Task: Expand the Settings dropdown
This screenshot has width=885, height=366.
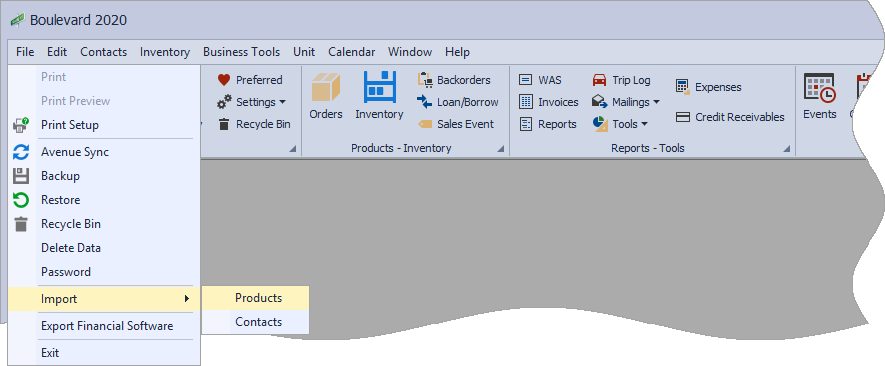Action: point(282,103)
